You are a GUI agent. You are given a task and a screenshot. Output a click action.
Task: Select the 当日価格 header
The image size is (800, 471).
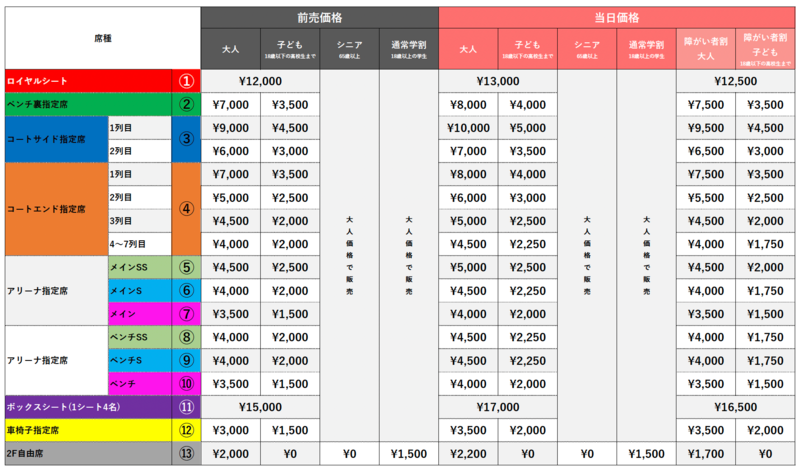(x=617, y=17)
